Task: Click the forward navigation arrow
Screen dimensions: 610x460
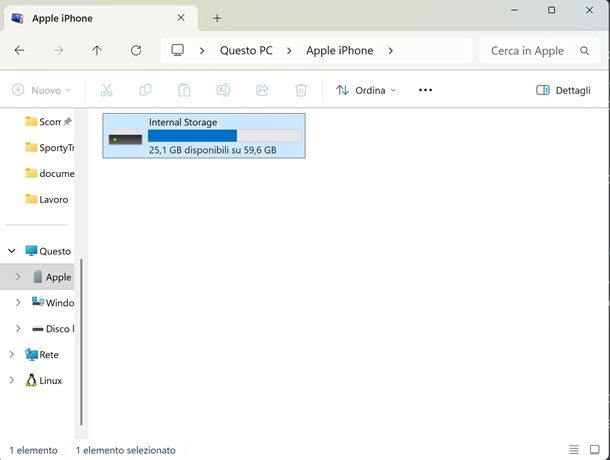Action: click(58, 50)
